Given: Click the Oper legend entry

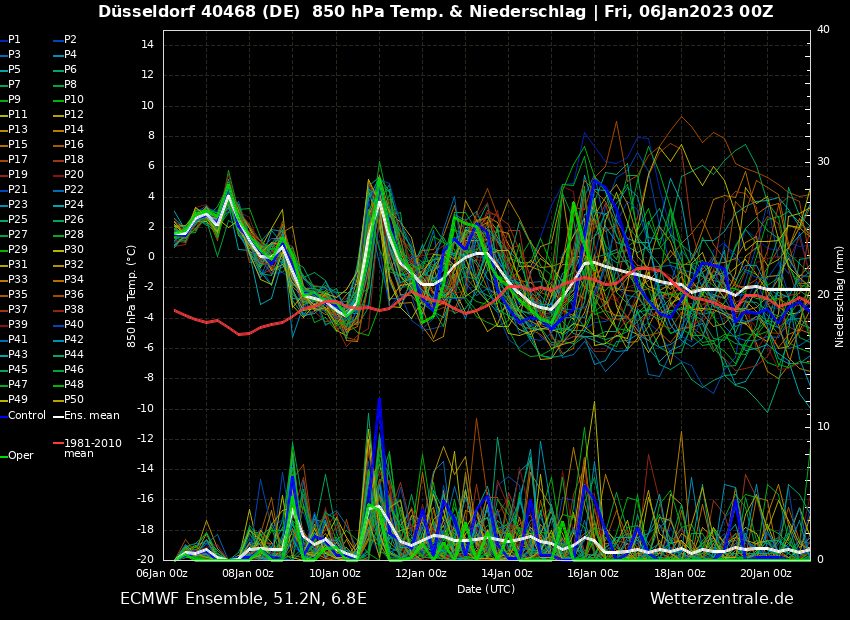Looking at the screenshot, I should pos(21,455).
